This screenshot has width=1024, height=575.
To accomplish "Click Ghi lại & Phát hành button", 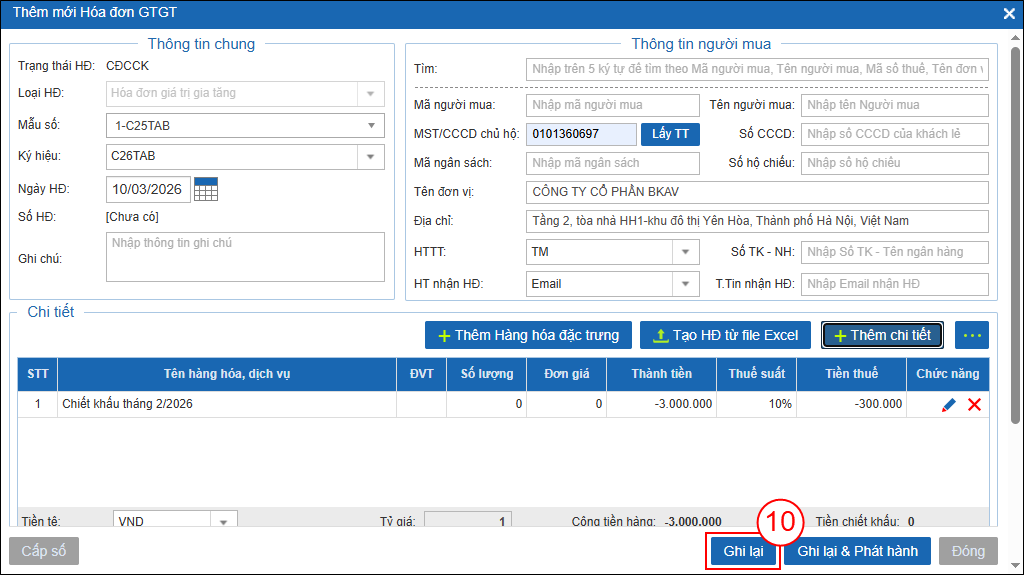I will pos(857,551).
